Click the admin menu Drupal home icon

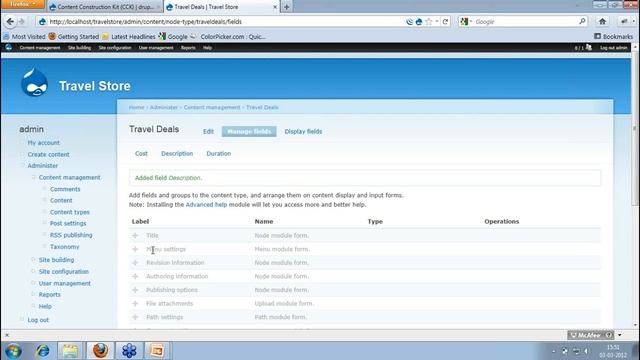pos(9,47)
